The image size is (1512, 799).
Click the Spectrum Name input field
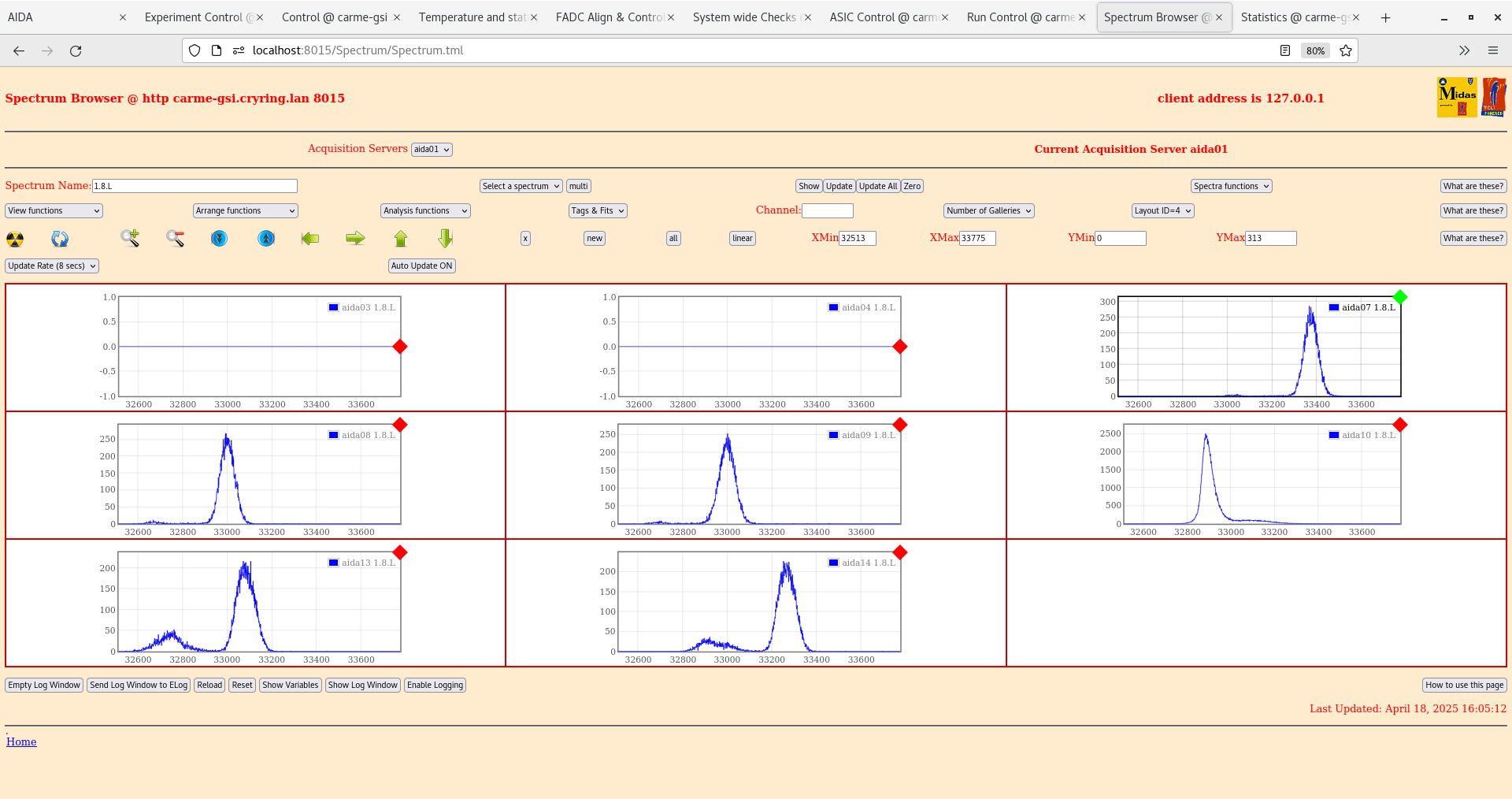pyautogui.click(x=195, y=186)
